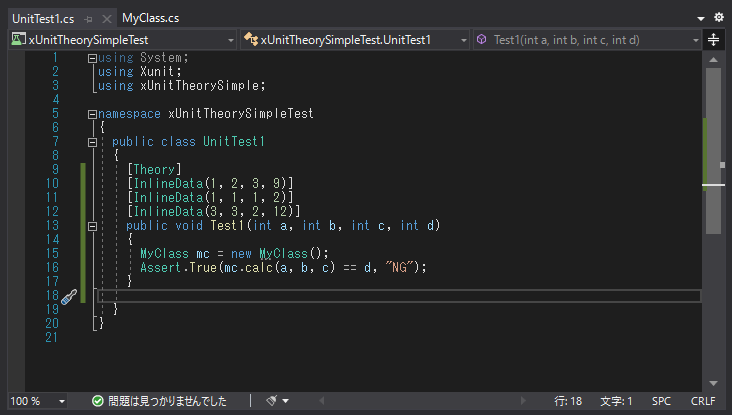The image size is (732, 415).
Task: Click the 問題は見つかりませんでした status text
Action: tap(167, 401)
